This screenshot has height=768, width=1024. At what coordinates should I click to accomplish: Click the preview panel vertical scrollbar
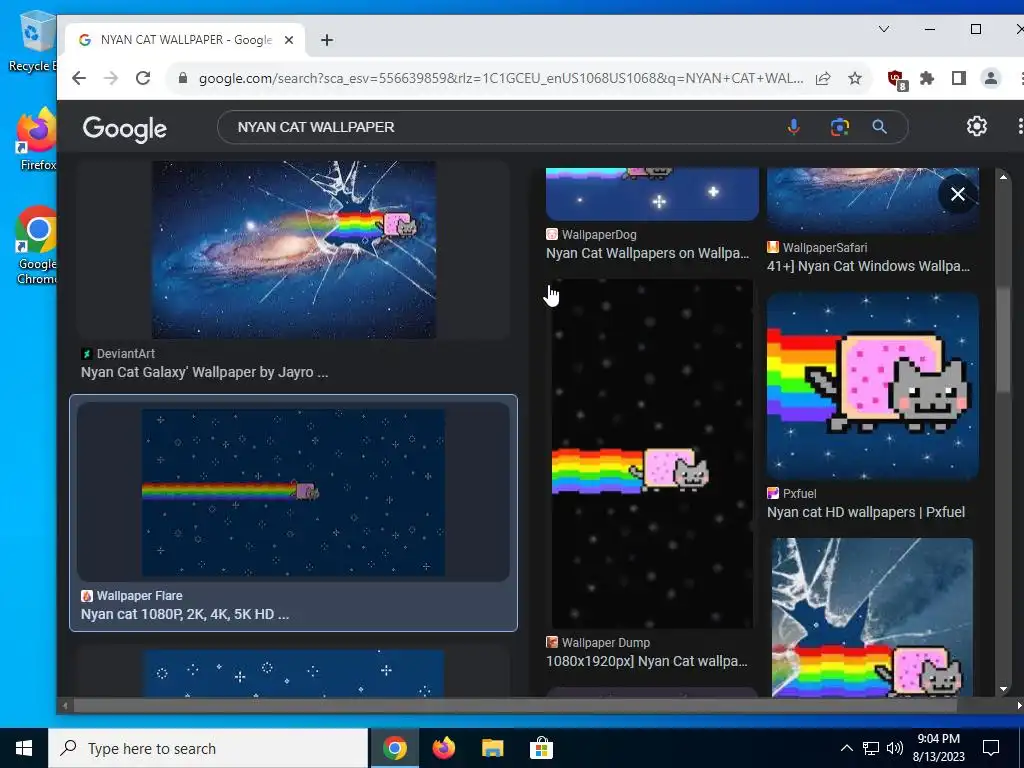click(1003, 340)
